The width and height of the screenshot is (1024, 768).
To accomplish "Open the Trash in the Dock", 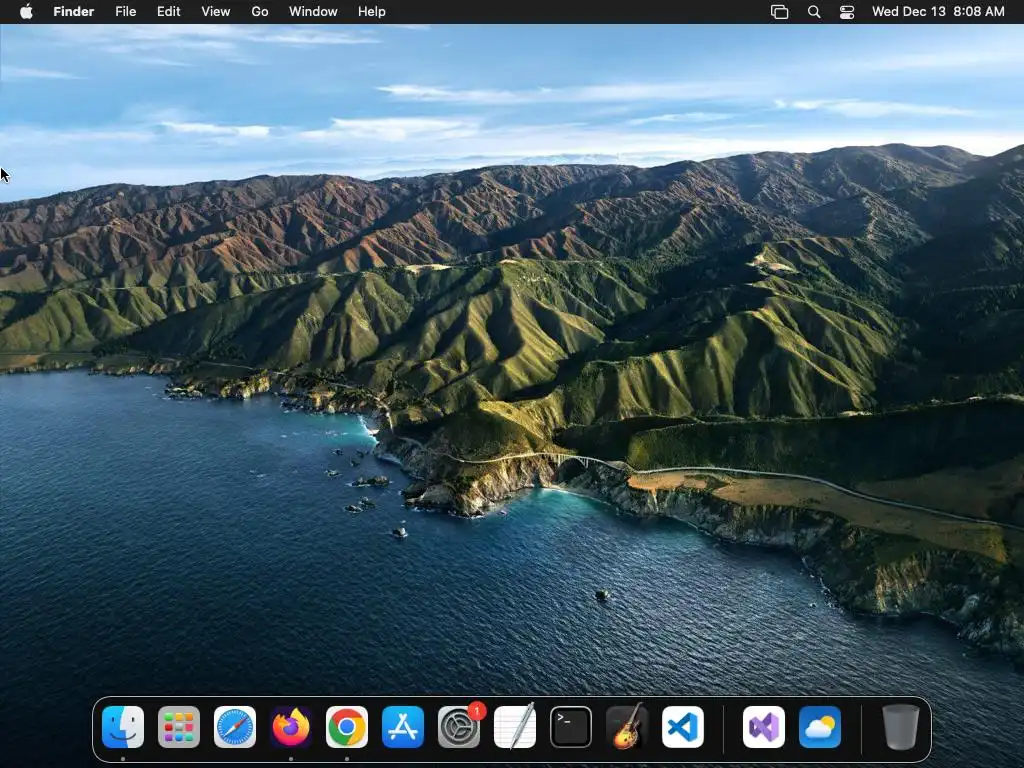I will click(901, 727).
